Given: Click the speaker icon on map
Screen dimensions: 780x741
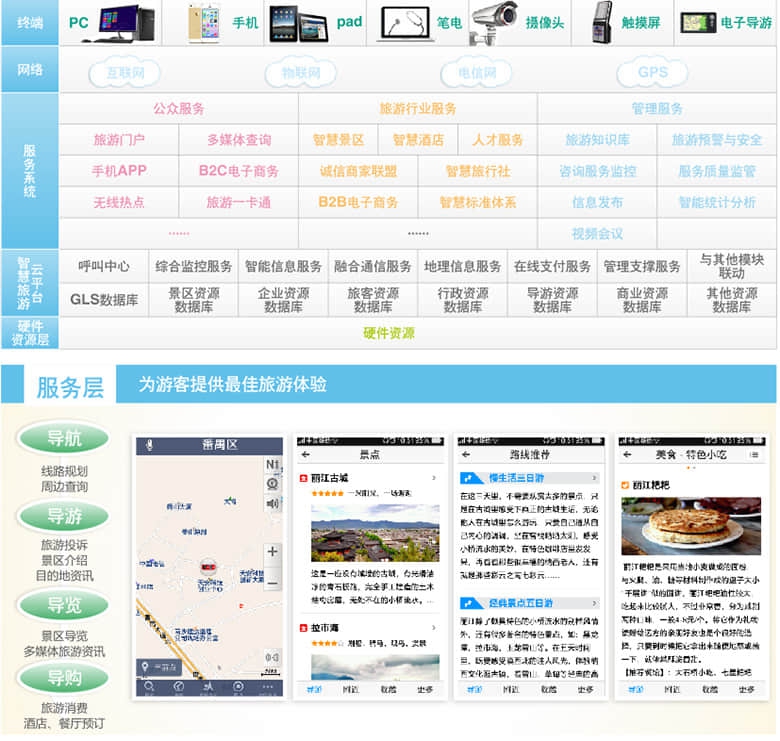Looking at the screenshot, I should pyautogui.click(x=272, y=503).
